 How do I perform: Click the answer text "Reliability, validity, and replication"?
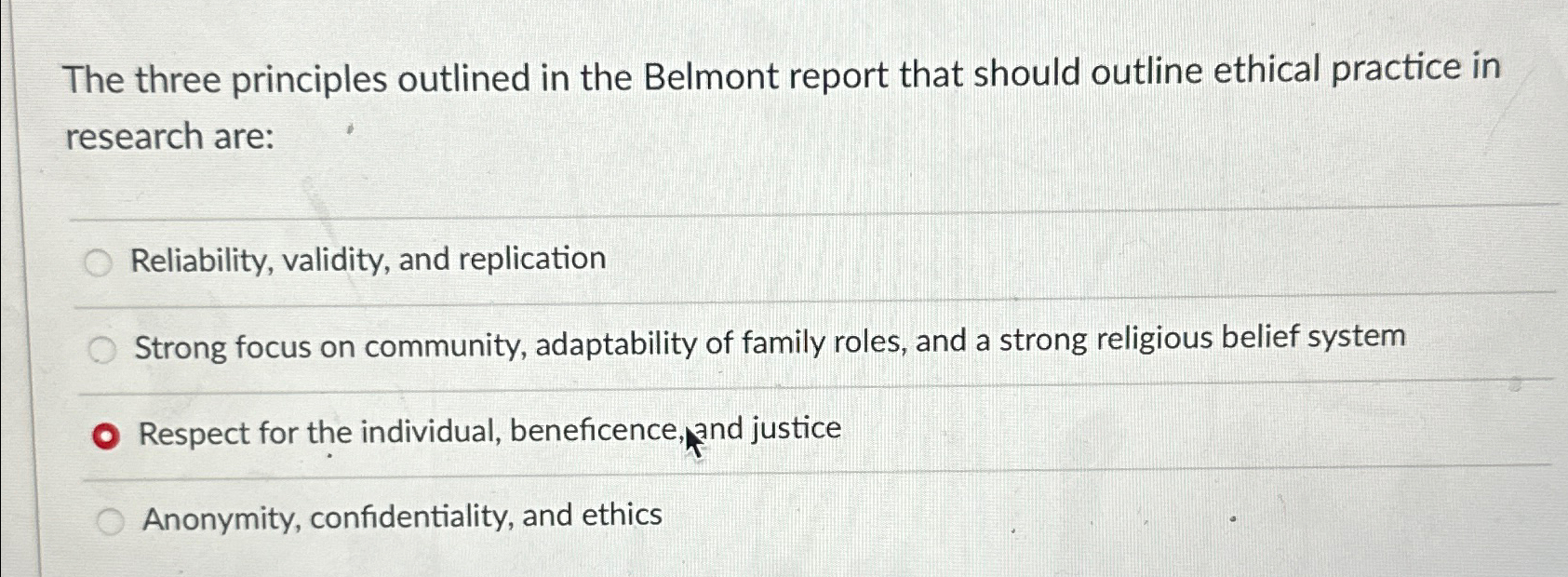point(368,259)
